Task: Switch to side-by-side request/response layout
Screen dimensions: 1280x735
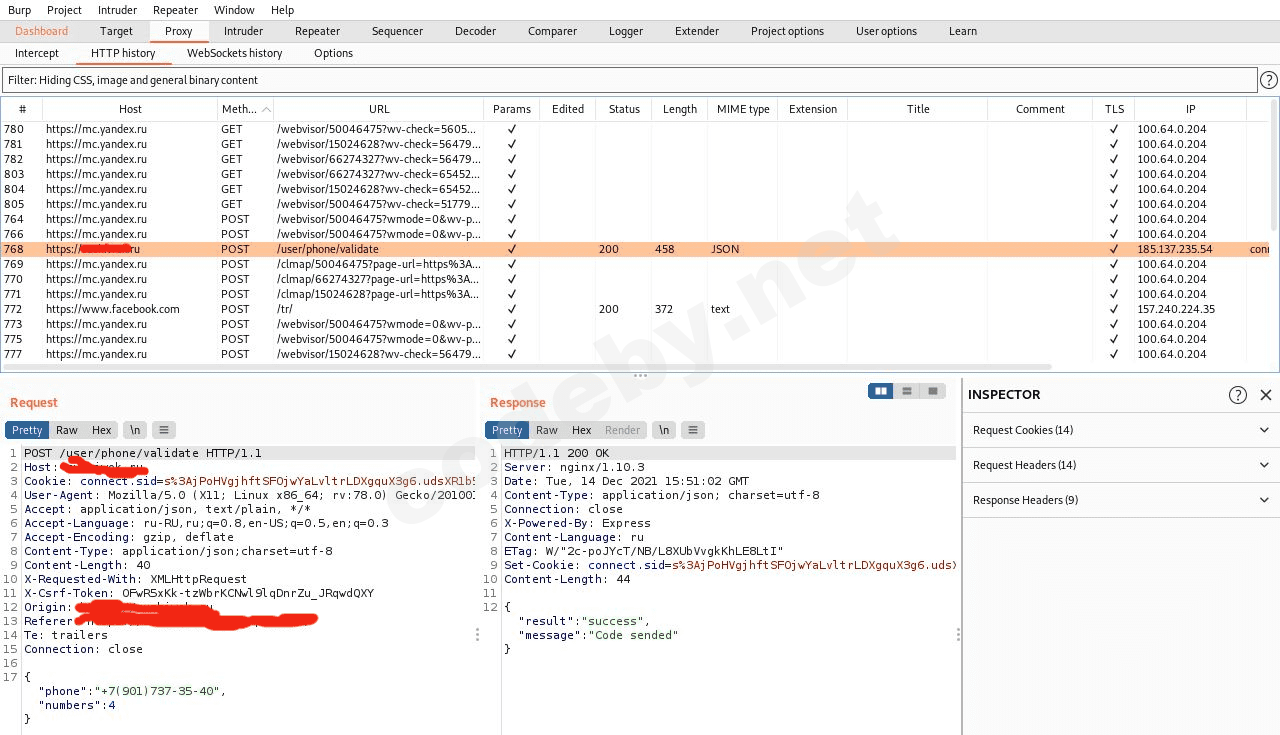Action: point(881,391)
